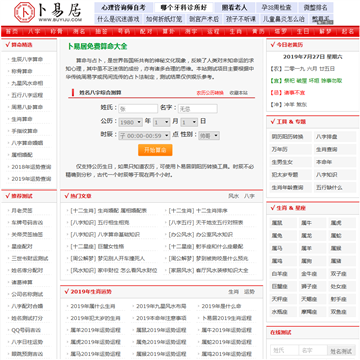Open the 起名 nav item

click(348, 32)
